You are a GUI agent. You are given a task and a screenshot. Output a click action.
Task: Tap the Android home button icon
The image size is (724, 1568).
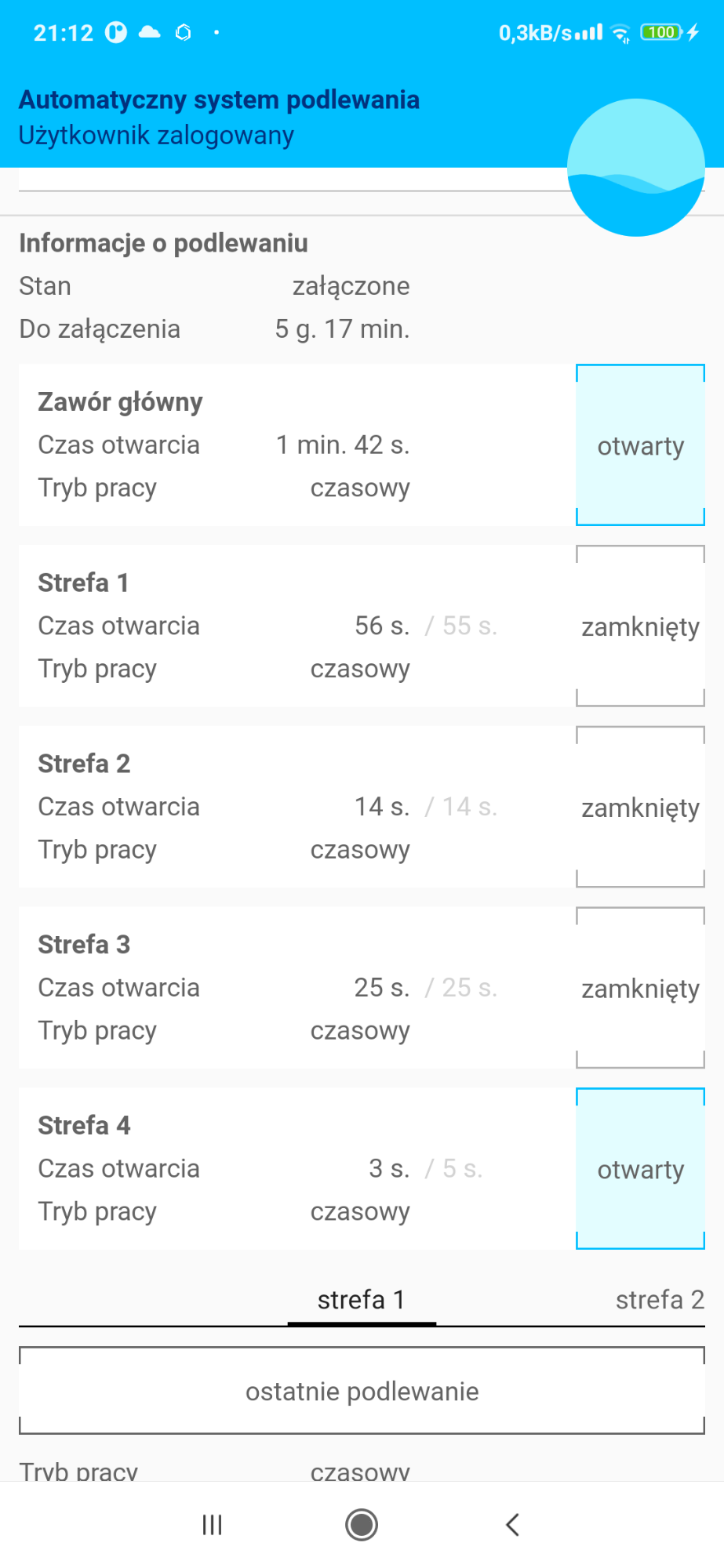362,1525
